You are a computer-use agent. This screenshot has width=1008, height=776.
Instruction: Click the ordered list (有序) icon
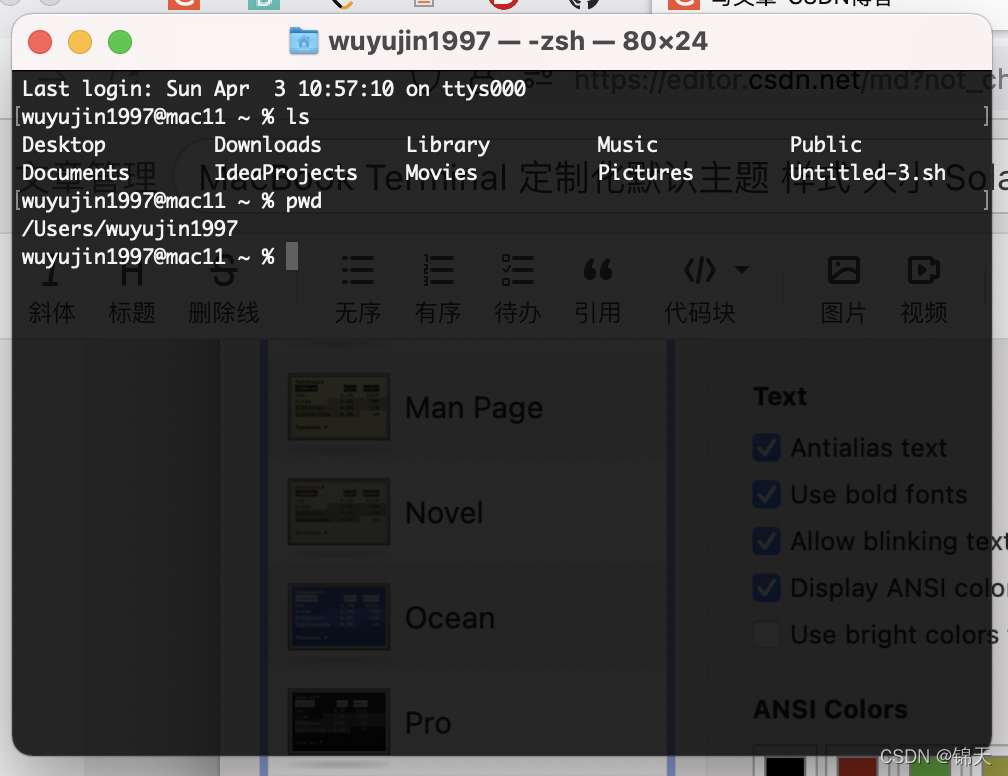(x=438, y=270)
